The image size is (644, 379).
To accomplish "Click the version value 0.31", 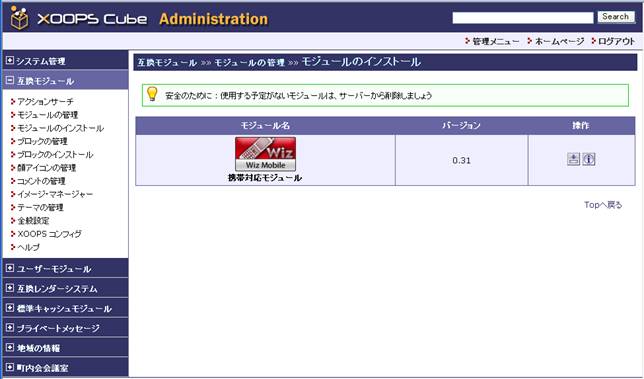I will 461,160.
